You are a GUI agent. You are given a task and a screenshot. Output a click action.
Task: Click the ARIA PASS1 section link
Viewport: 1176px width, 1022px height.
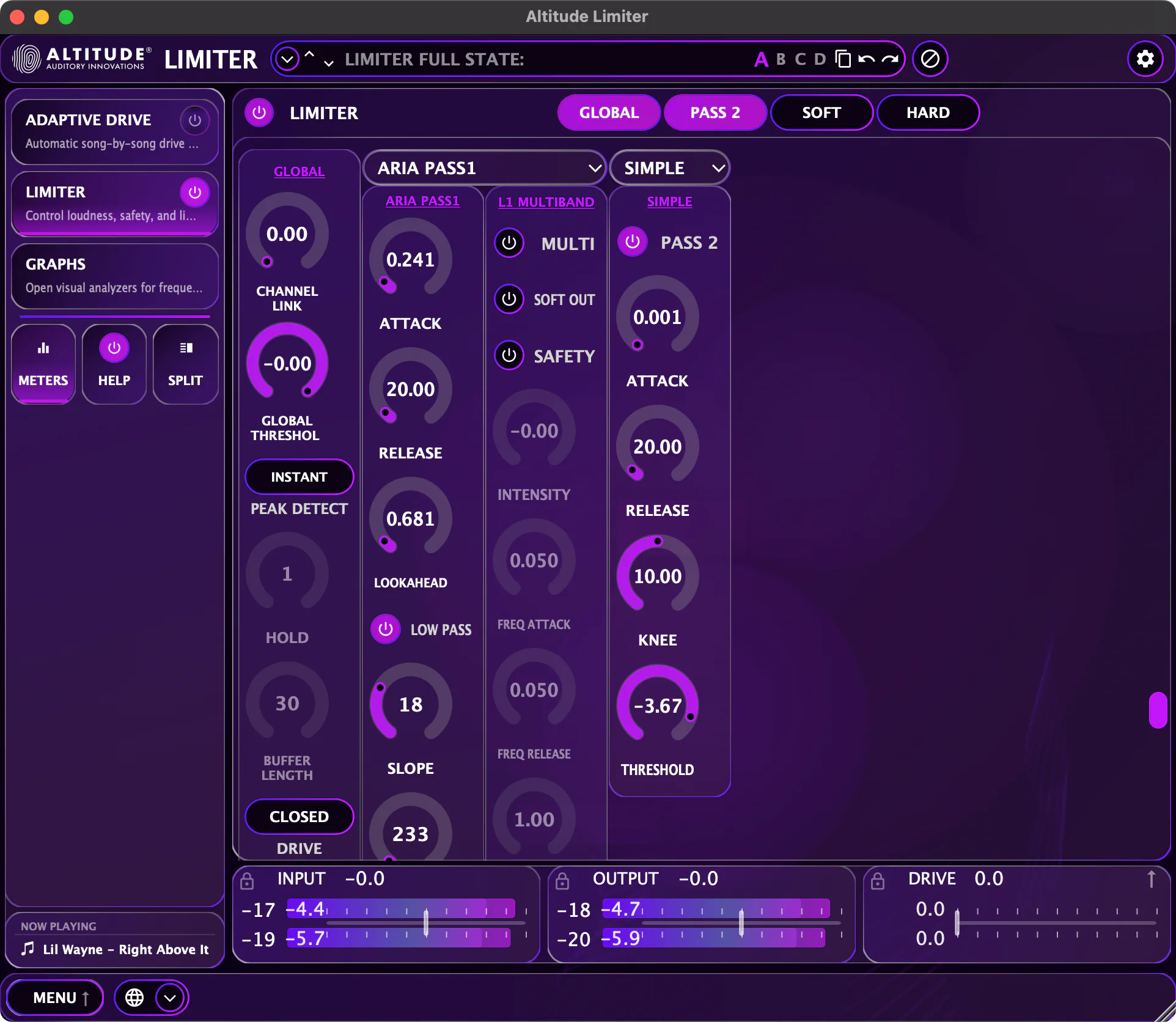(422, 201)
